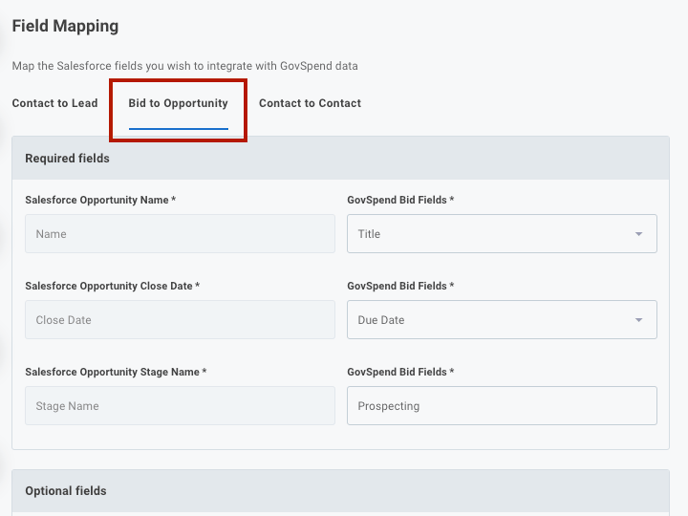Click the Close Date input field

click(180, 319)
